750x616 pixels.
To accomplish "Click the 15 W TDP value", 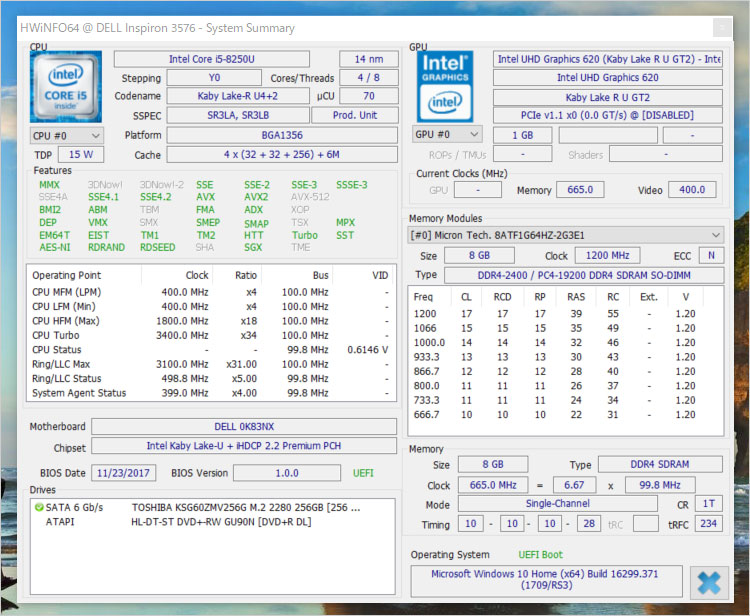I will (81, 154).
